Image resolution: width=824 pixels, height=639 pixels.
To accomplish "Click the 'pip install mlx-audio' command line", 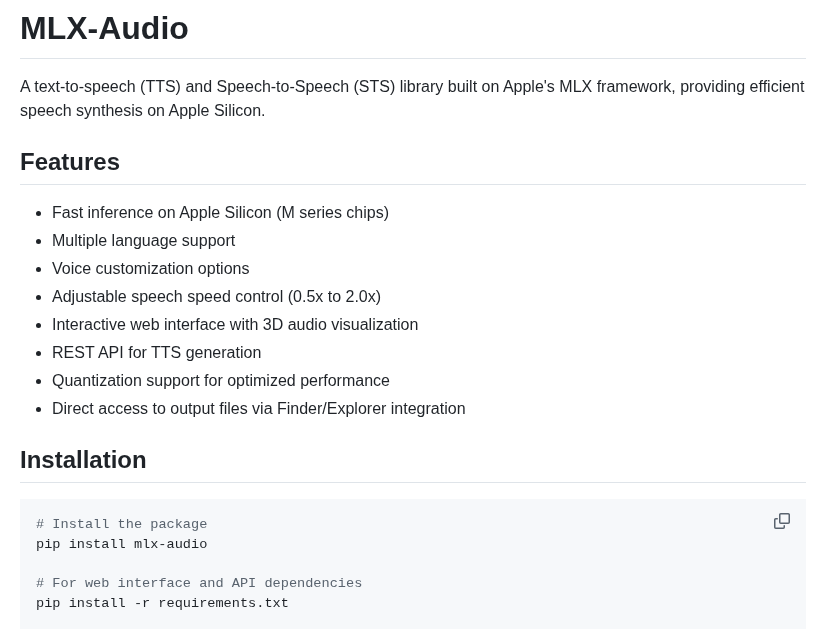I will (121, 544).
